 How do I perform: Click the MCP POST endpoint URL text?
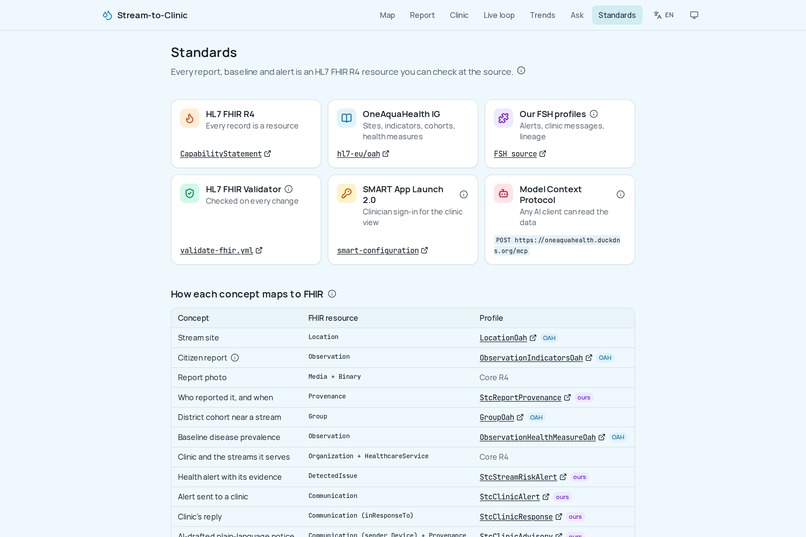tap(557, 245)
